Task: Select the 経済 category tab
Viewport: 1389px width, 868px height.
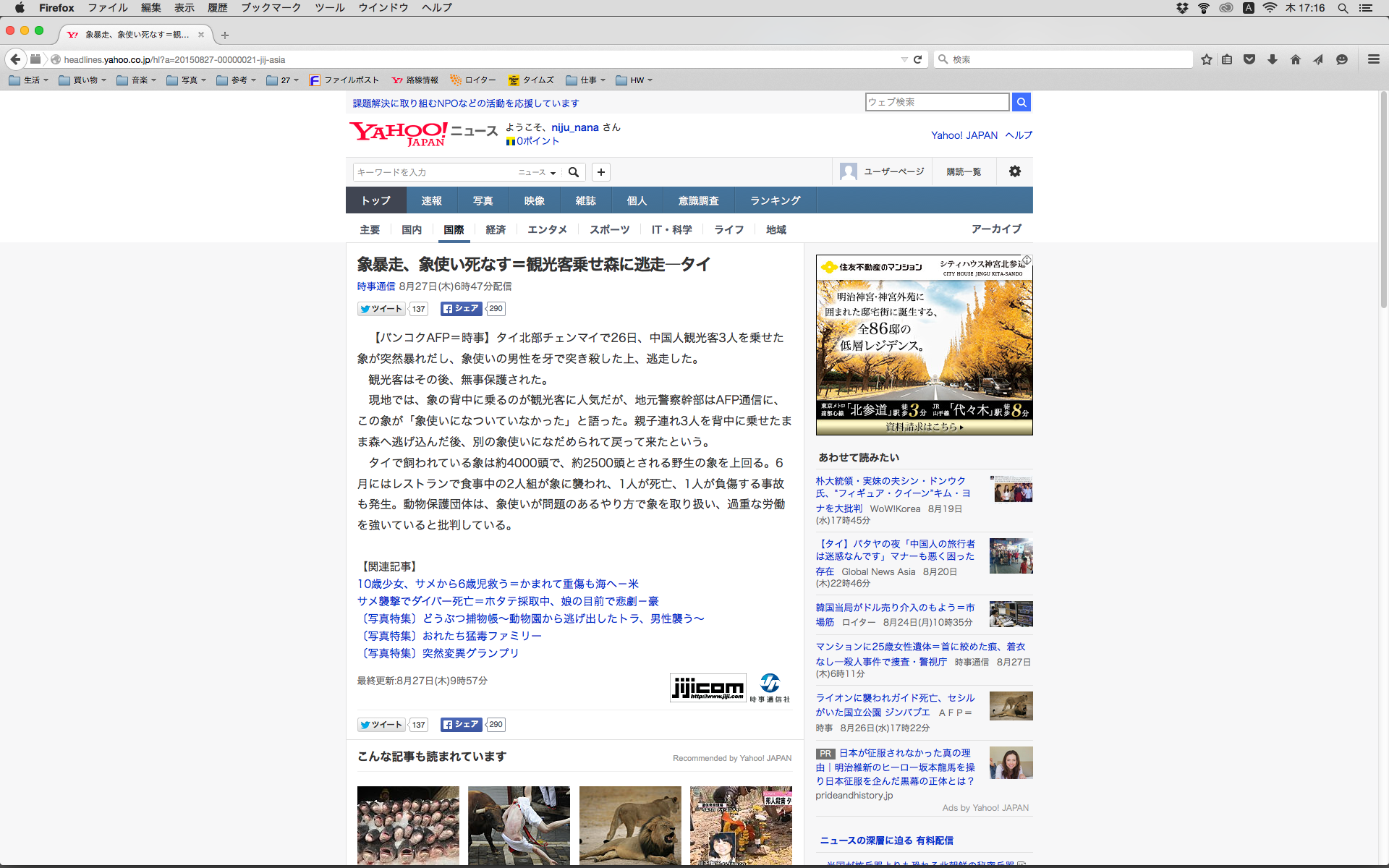Action: point(496,229)
